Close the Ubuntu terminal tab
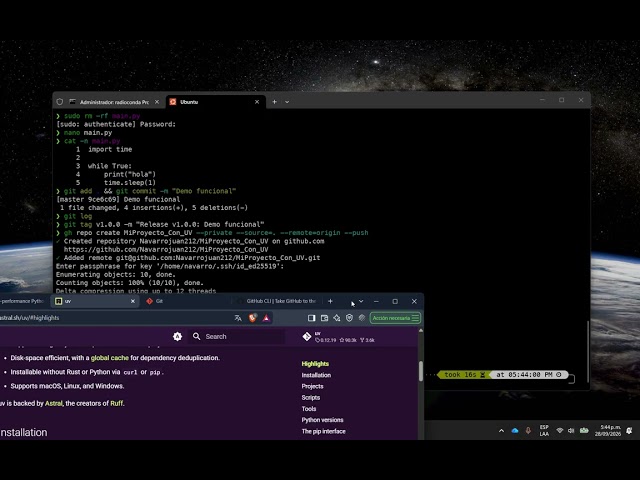 (257, 102)
